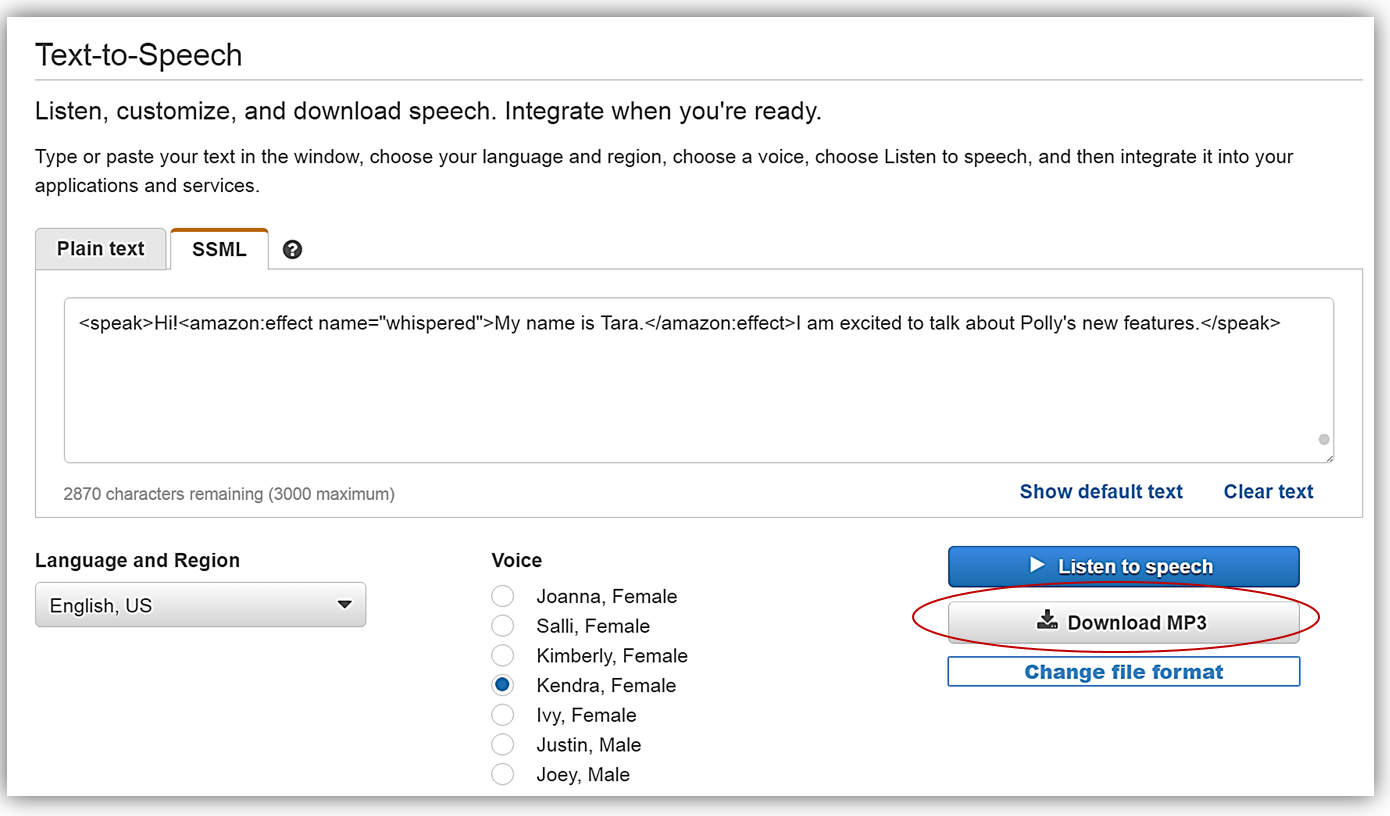Choose the Justin, Male voice
The height and width of the screenshot is (816, 1390).
point(503,745)
